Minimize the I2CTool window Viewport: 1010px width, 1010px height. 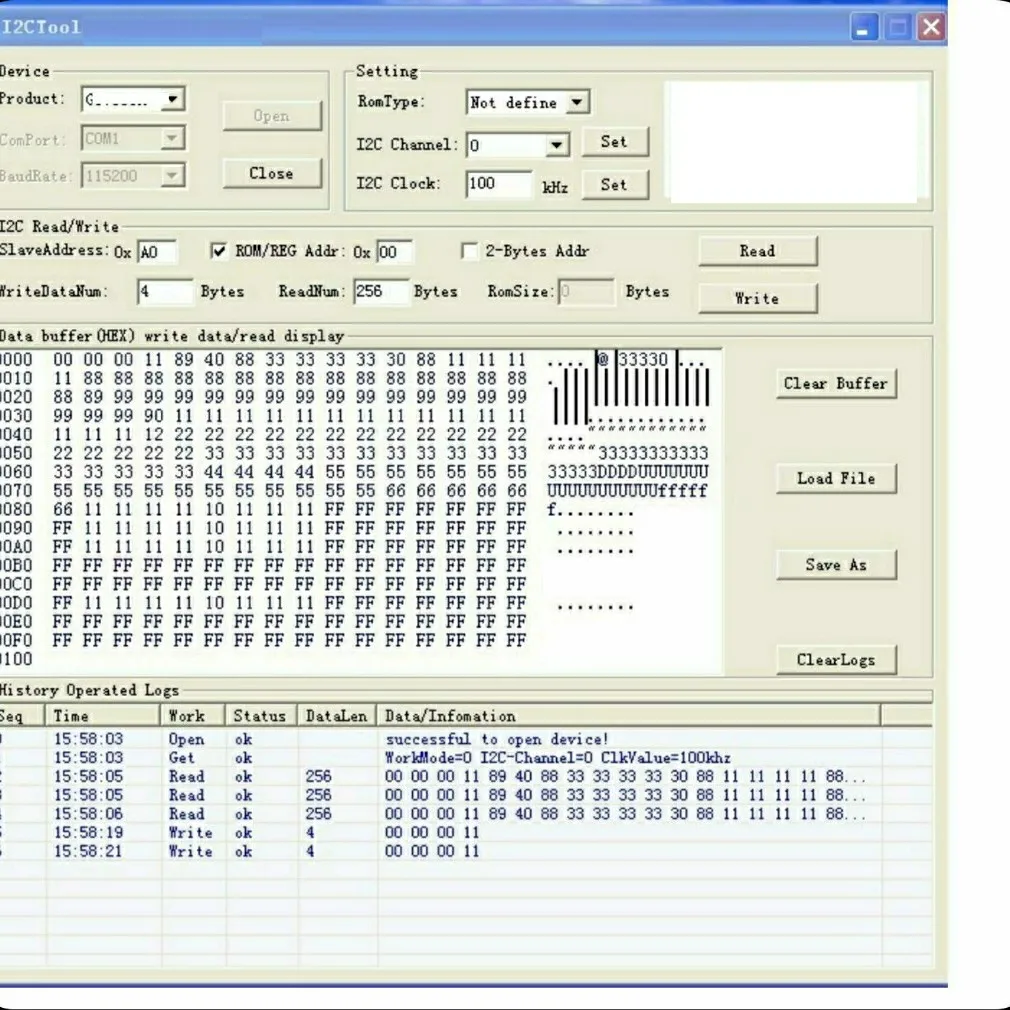tap(864, 27)
